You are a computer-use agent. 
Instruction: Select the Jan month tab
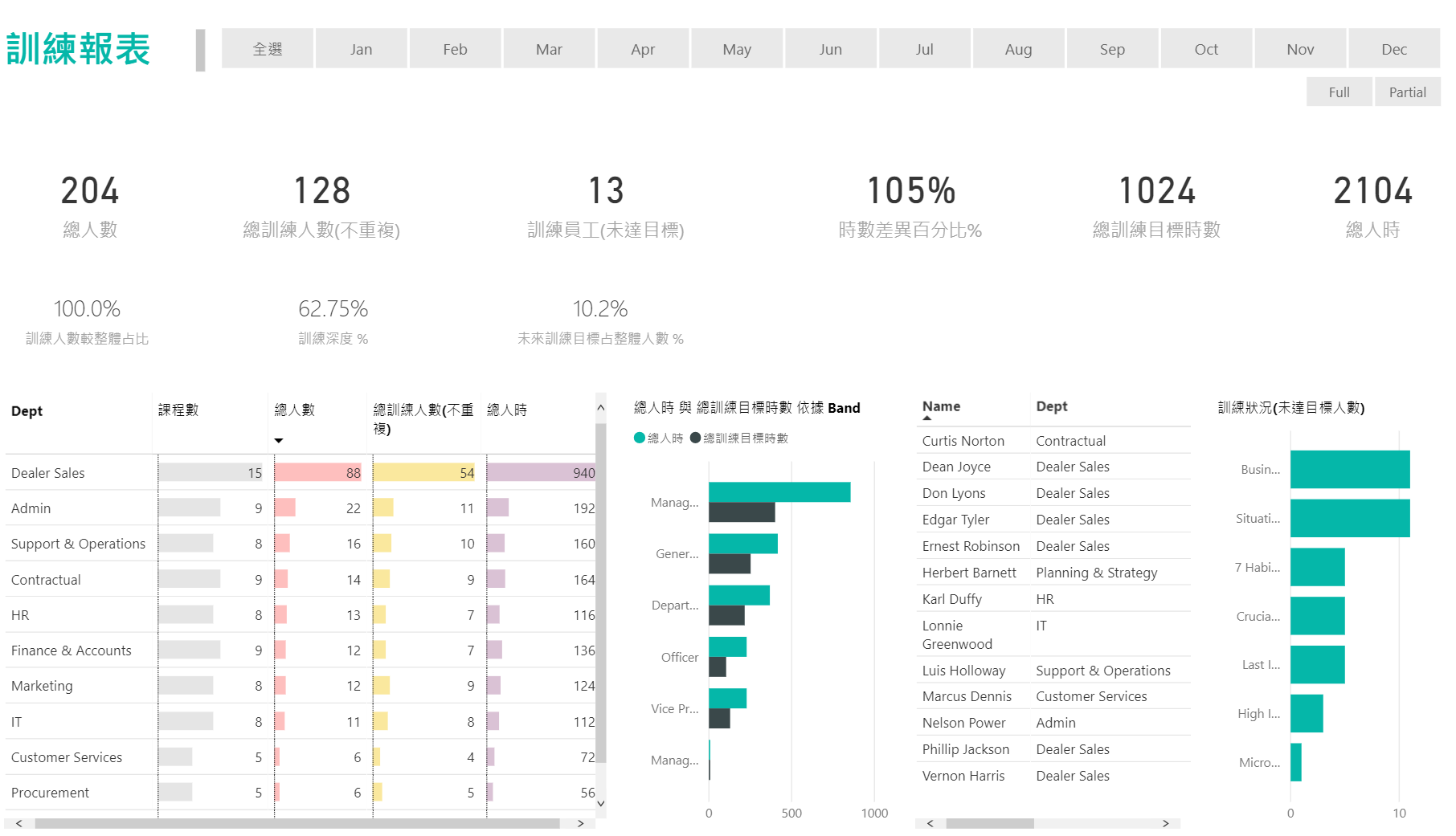361,49
